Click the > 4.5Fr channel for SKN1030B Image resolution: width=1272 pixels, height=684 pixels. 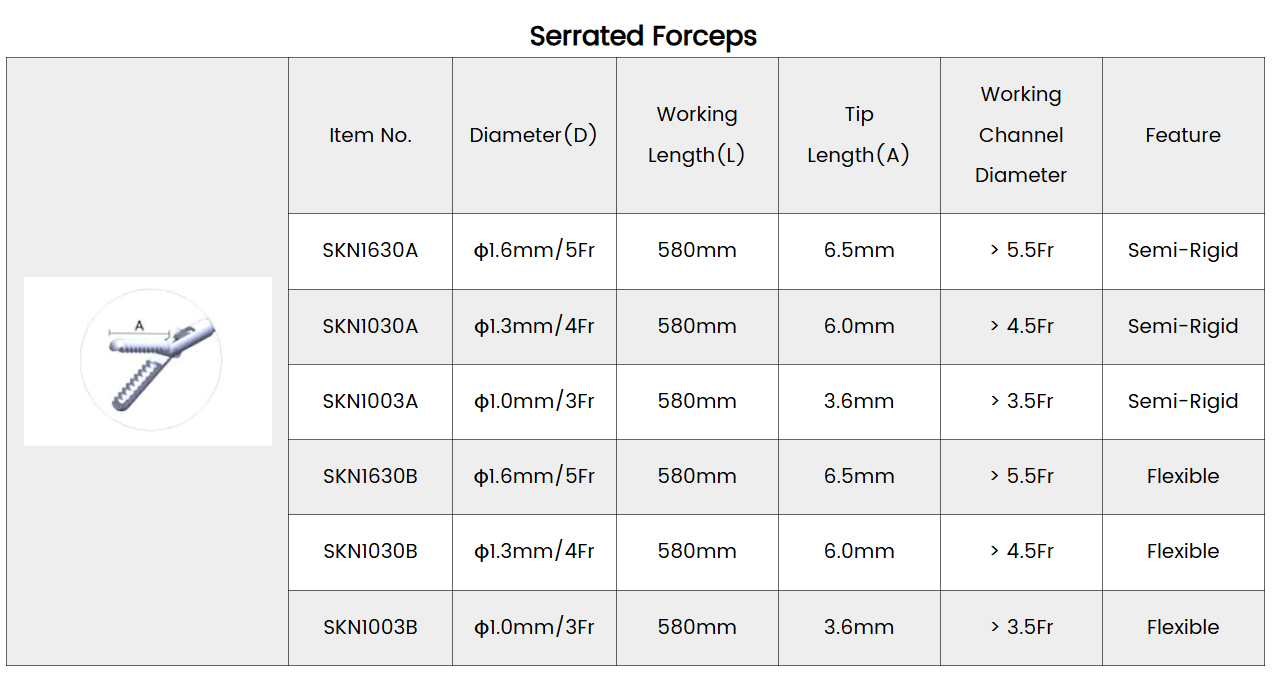pos(1021,551)
